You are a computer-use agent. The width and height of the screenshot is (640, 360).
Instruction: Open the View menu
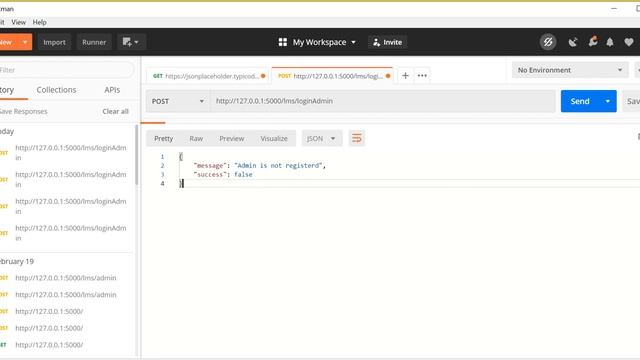click(18, 22)
